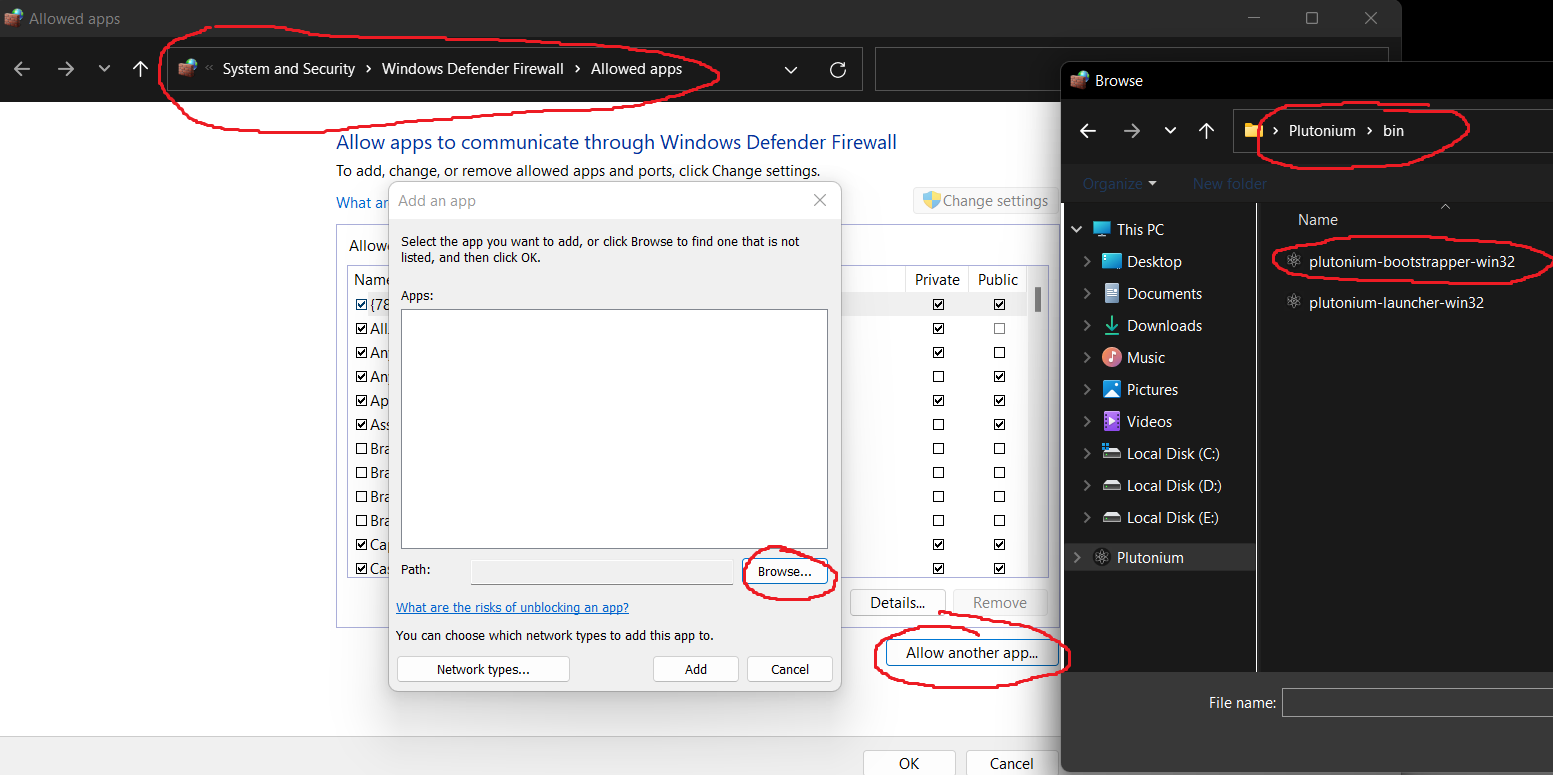This screenshot has height=775, width=1553.
Task: Select Local Disk (D:) drive icon
Action: tap(1111, 485)
